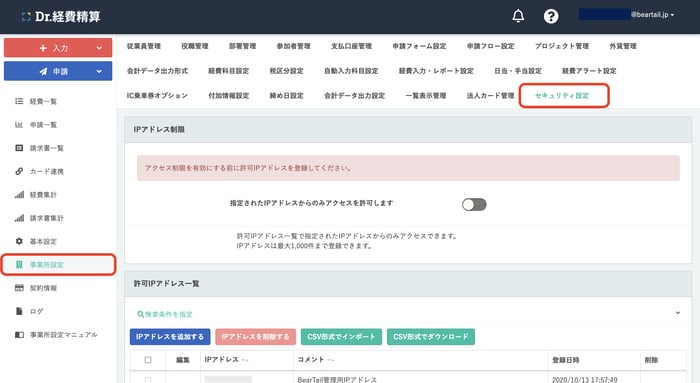
Task: Open the IC乗車券オプション tab
Action: (157, 96)
